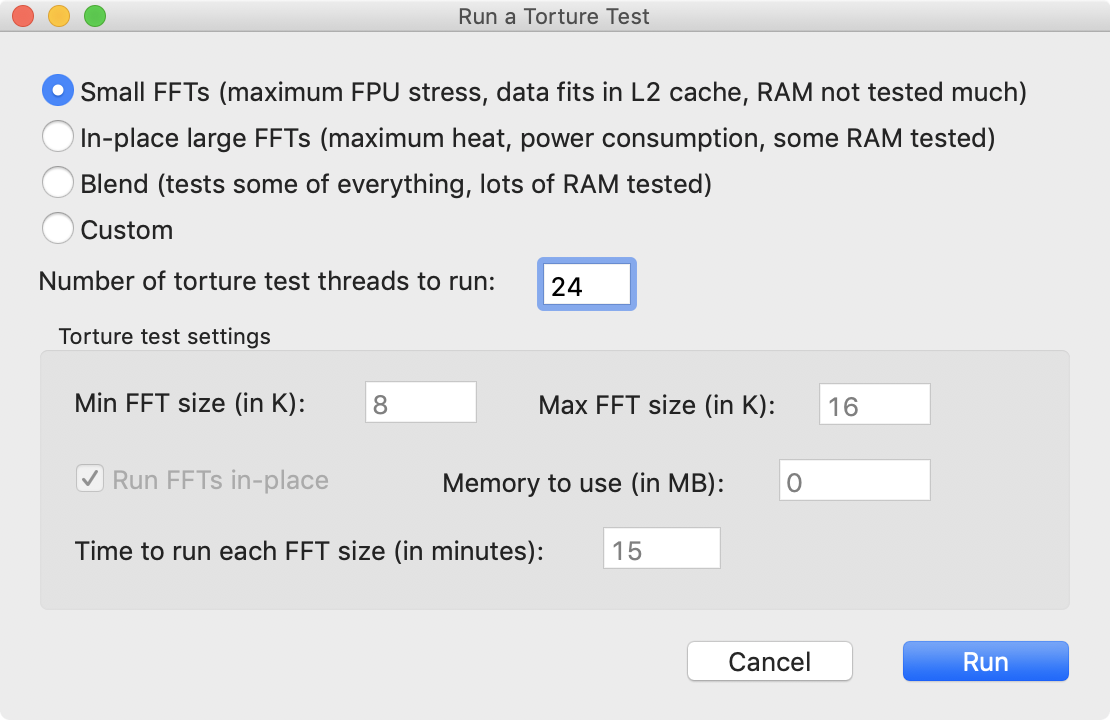1110x720 pixels.
Task: Toggle the Run FFTs in-place checkbox
Action: [x=90, y=479]
